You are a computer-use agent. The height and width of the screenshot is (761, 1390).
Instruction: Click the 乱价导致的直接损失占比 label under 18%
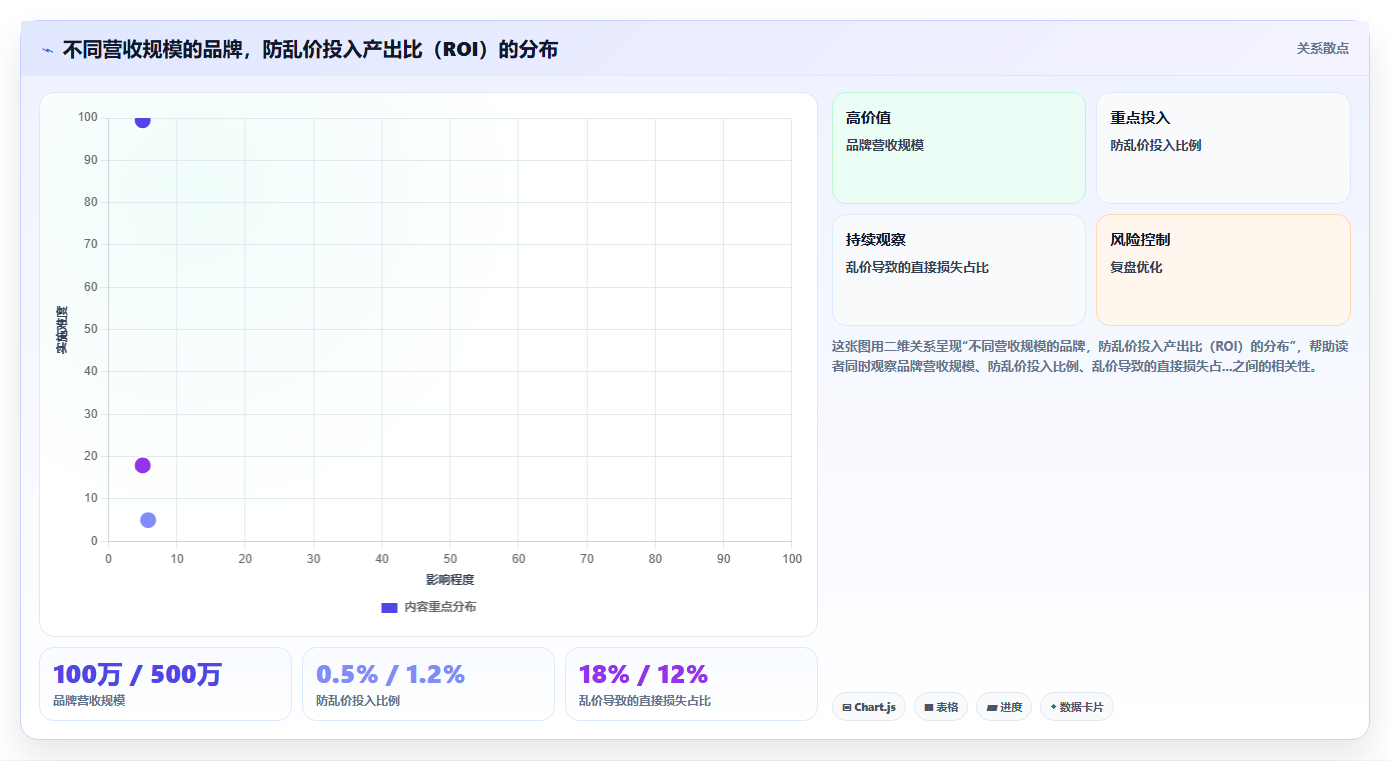[x=645, y=701]
